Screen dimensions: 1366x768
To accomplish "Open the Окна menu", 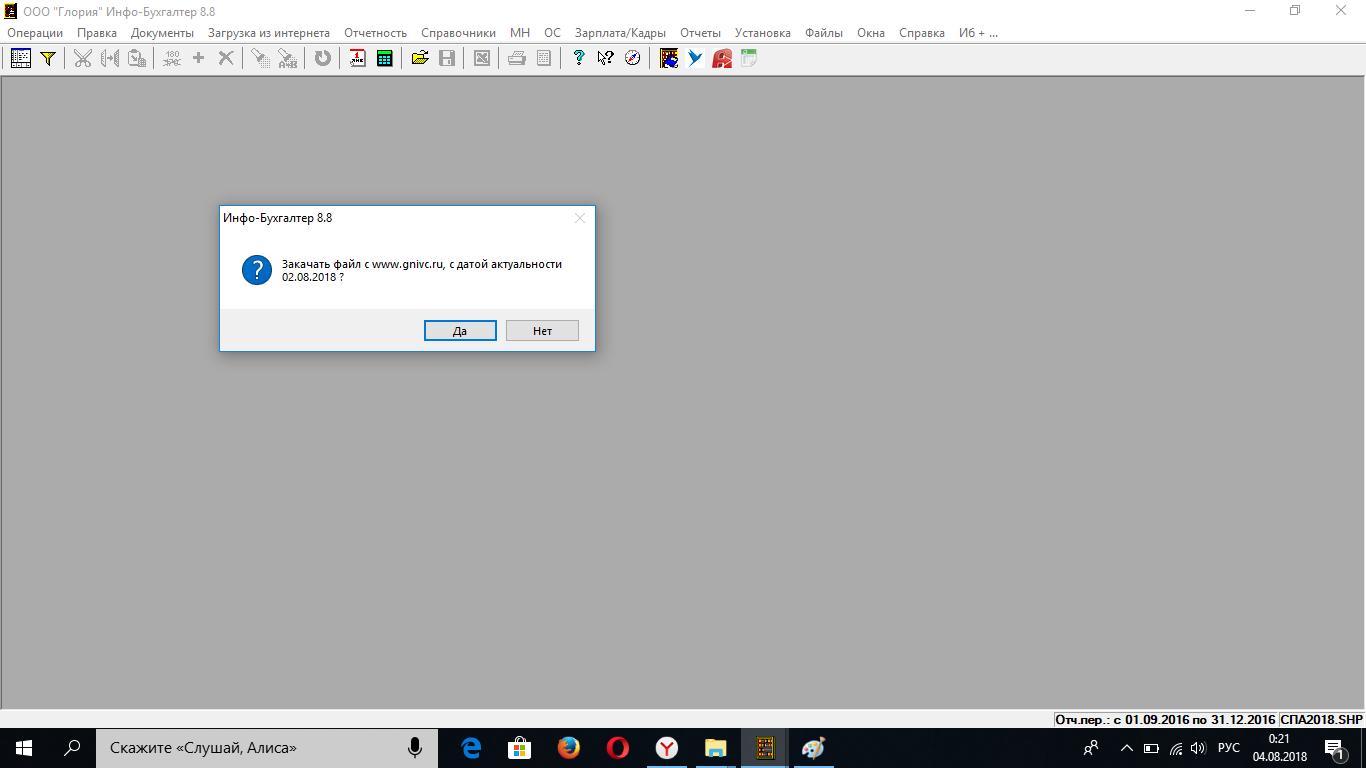I will click(x=871, y=33).
